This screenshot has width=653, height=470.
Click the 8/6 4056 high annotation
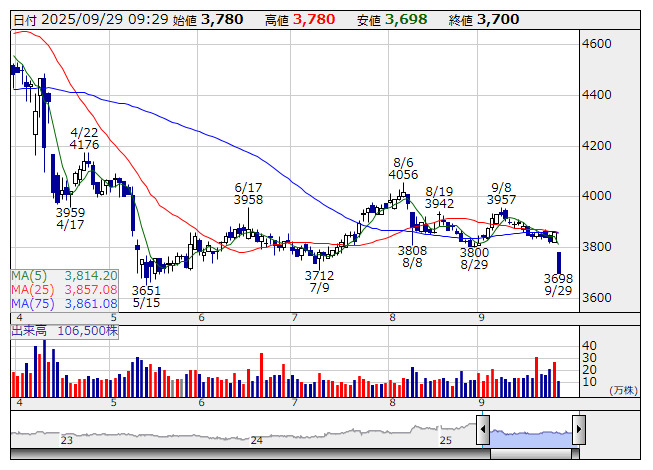tap(403, 169)
